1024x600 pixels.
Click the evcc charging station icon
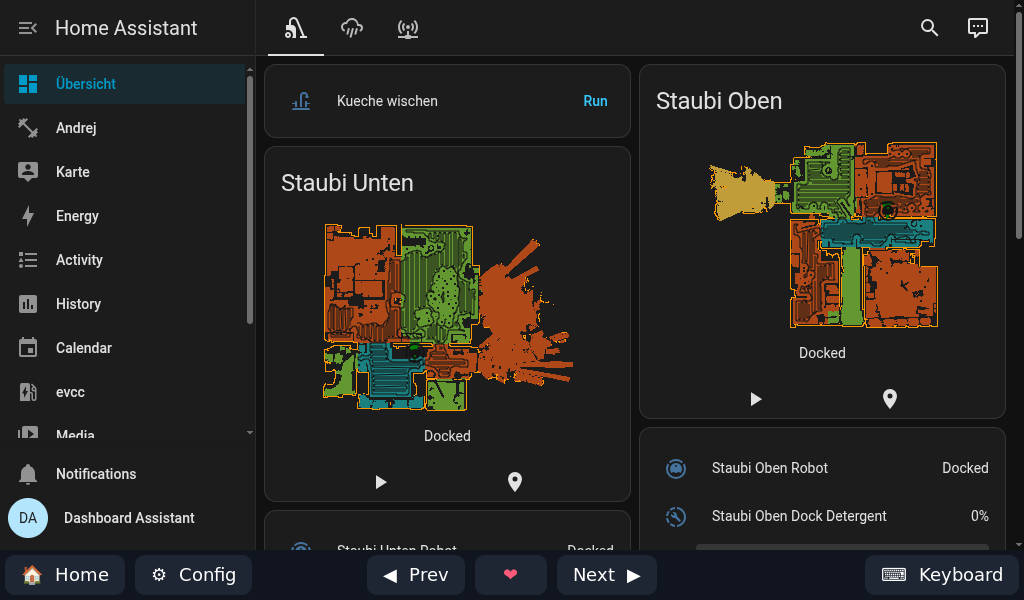(27, 392)
